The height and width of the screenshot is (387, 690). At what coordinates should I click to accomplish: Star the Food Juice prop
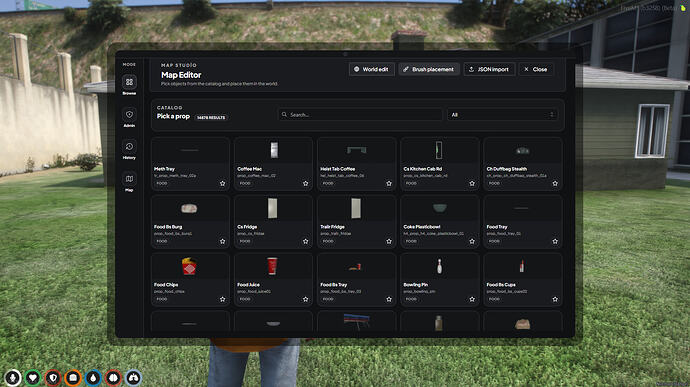coord(305,299)
